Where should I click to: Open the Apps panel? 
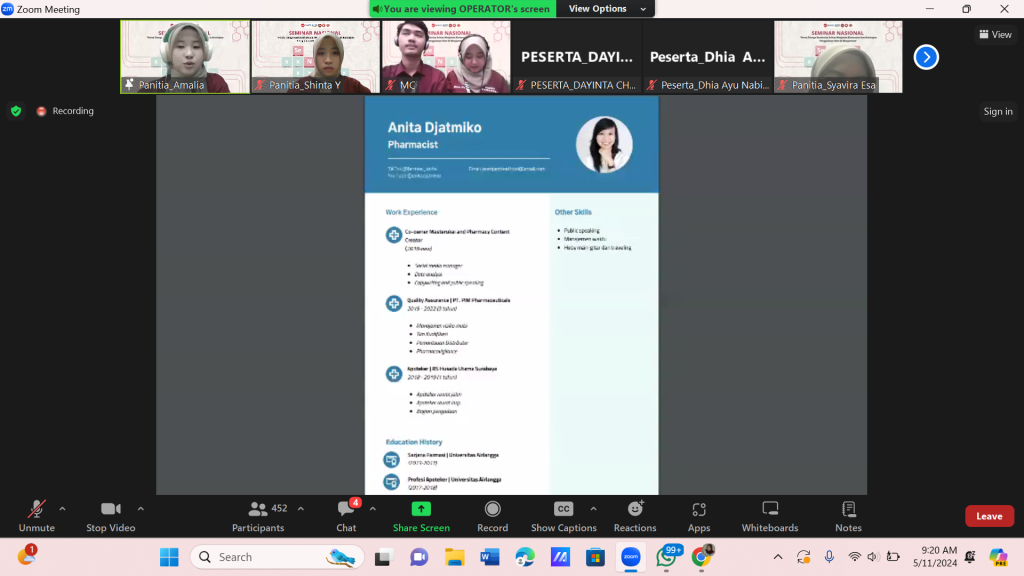click(x=699, y=516)
